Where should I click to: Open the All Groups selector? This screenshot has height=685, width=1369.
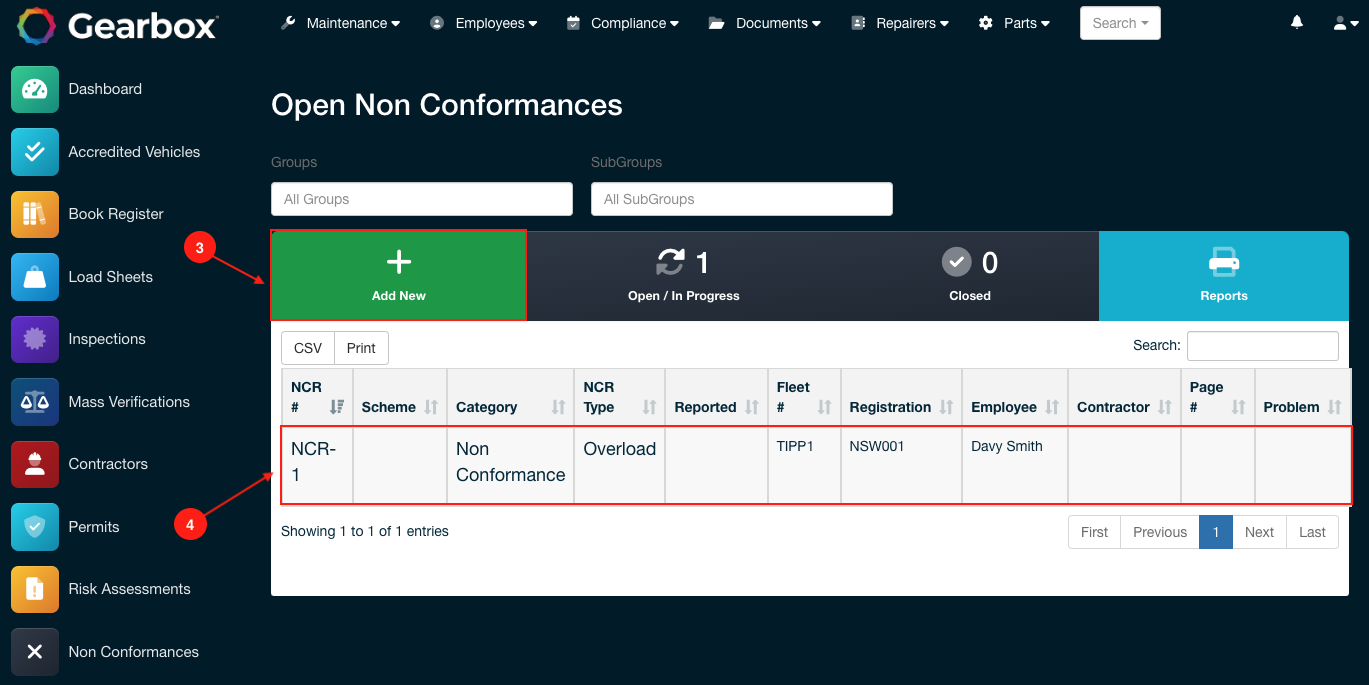421,199
